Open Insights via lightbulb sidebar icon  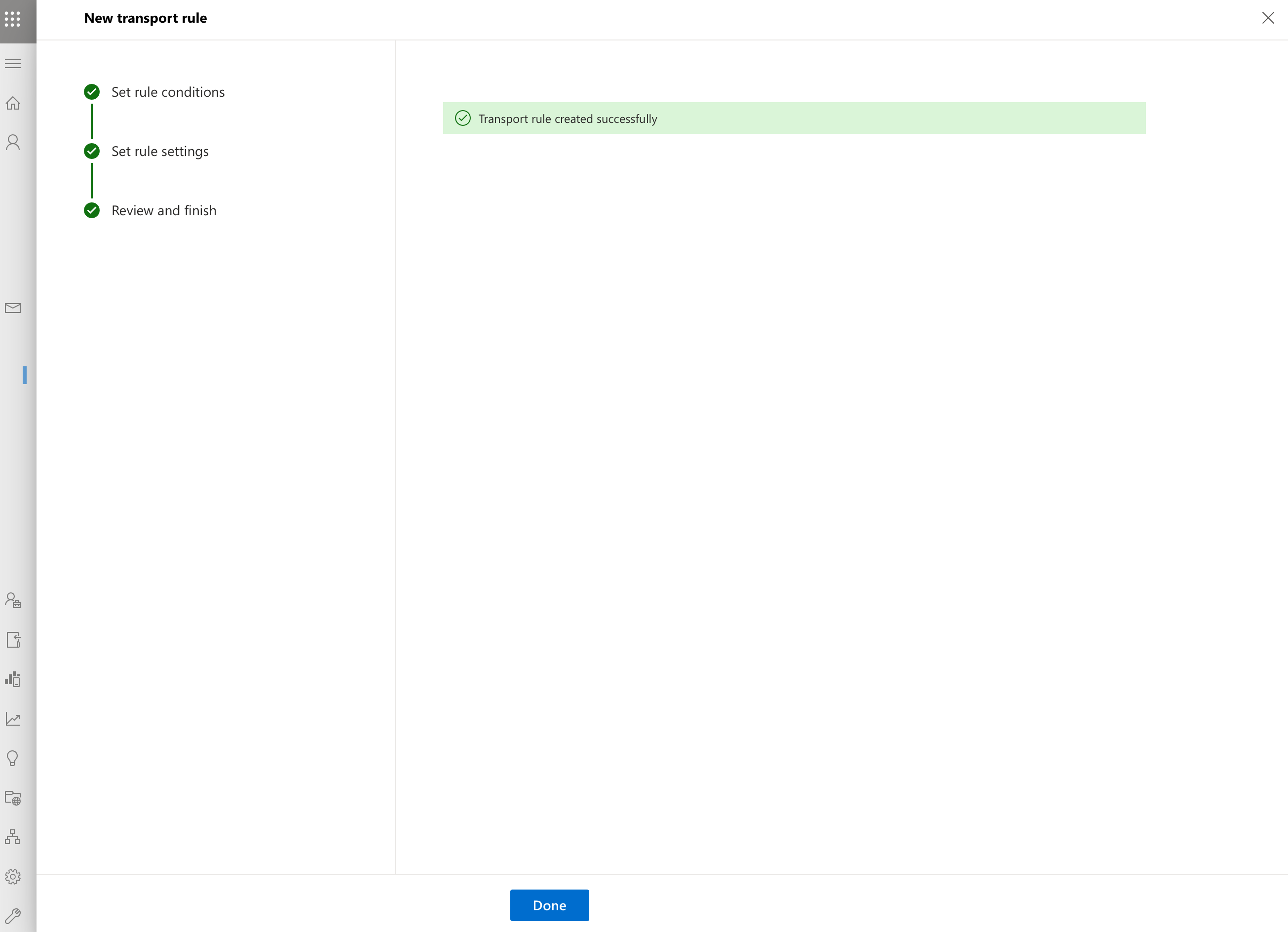[12, 758]
